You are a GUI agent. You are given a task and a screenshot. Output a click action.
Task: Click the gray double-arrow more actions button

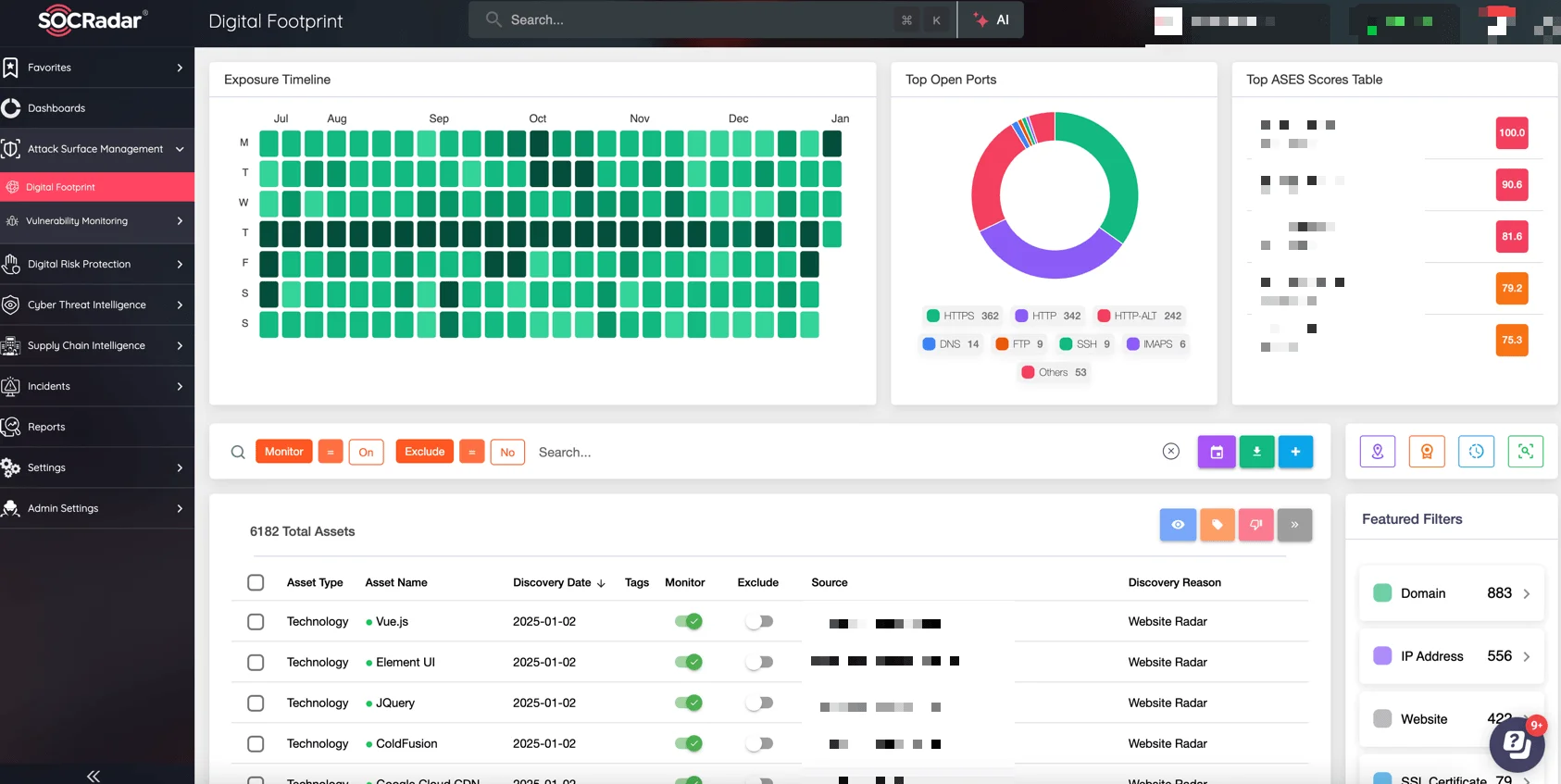(1295, 525)
